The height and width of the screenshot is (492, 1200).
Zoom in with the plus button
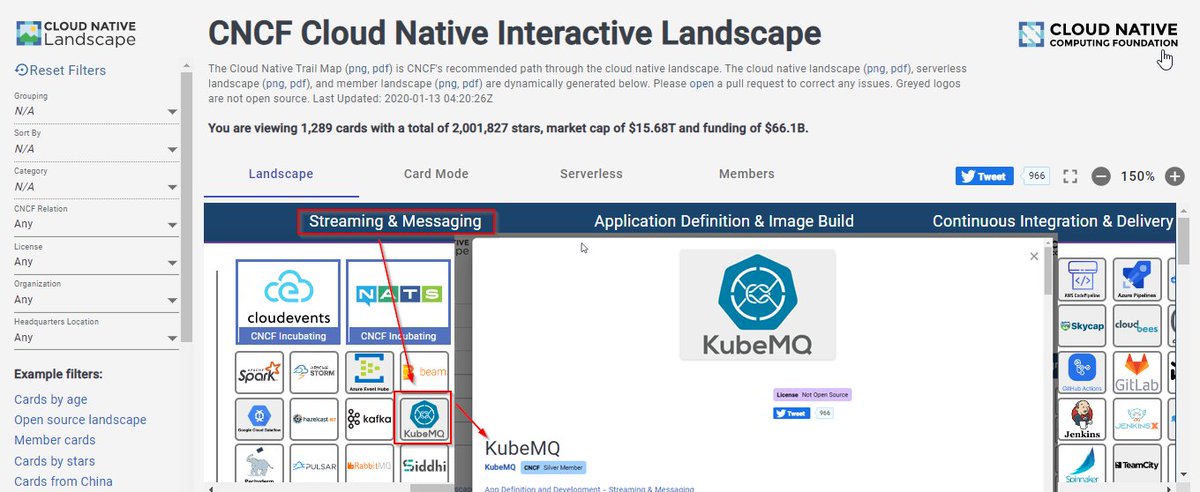[1175, 176]
